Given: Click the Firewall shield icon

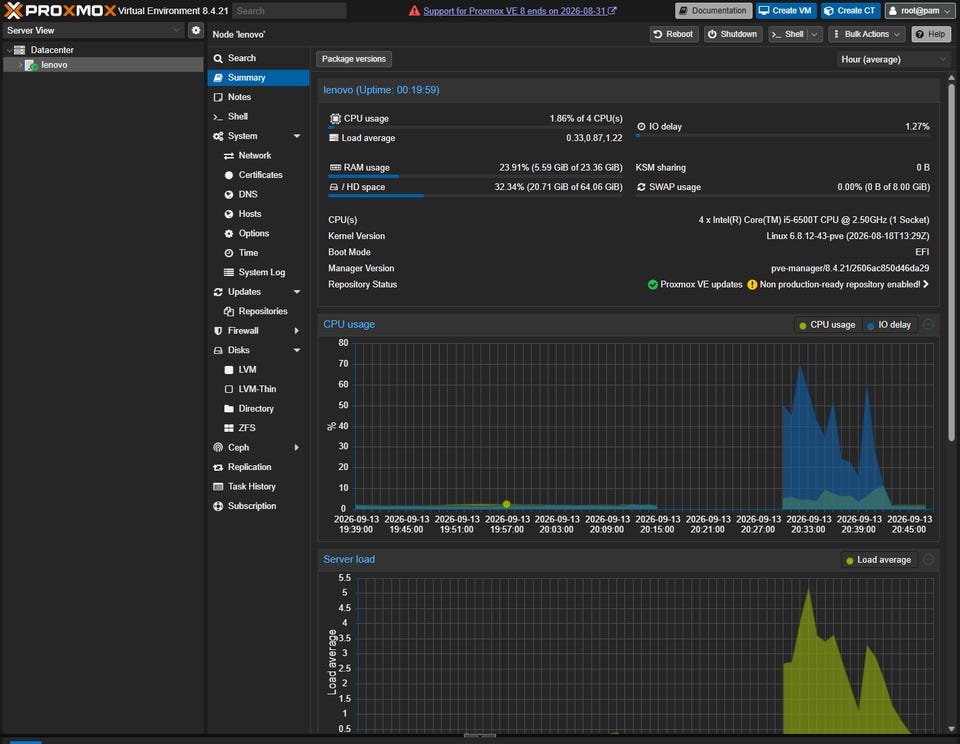Looking at the screenshot, I should coord(218,331).
